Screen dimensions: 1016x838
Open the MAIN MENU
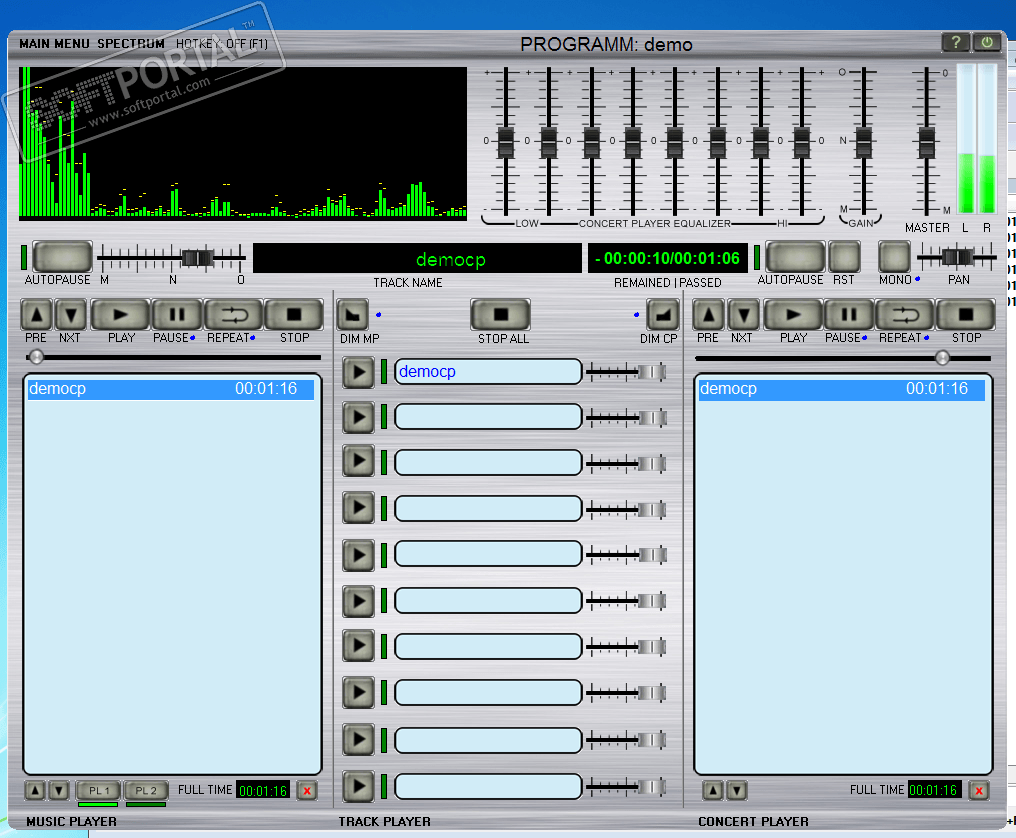pos(54,43)
